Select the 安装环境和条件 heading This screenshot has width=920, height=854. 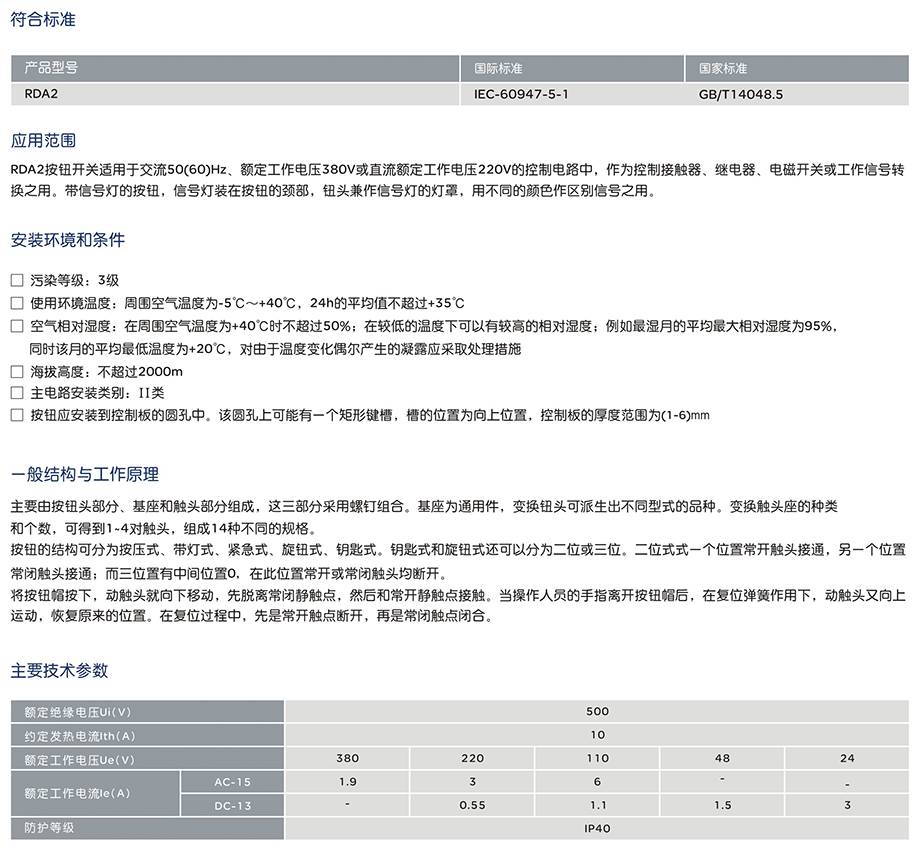click(68, 241)
